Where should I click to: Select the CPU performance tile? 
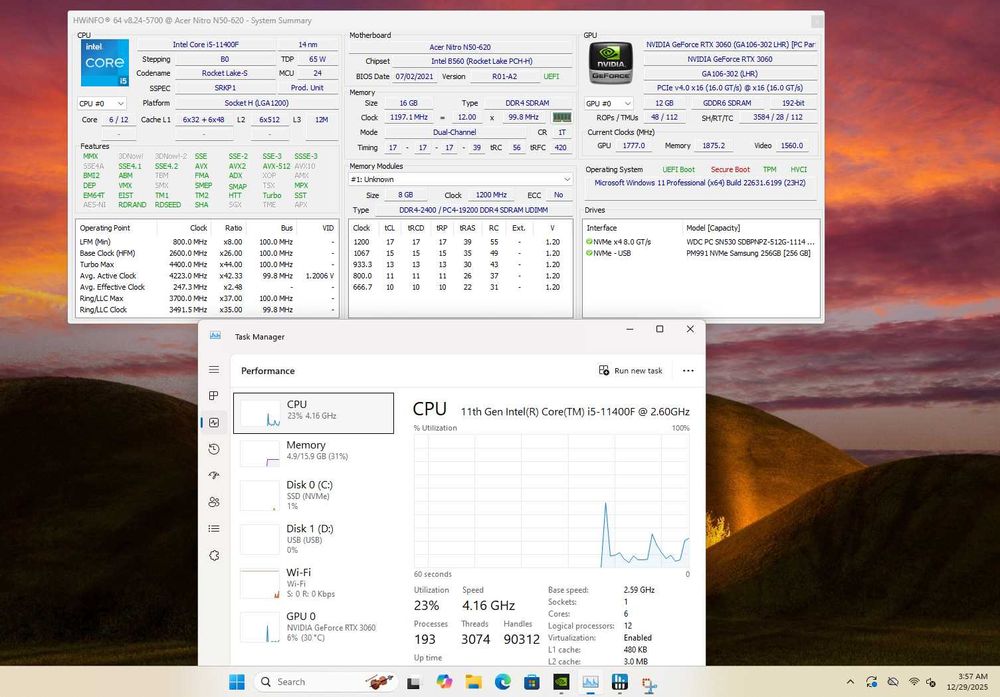pos(313,413)
